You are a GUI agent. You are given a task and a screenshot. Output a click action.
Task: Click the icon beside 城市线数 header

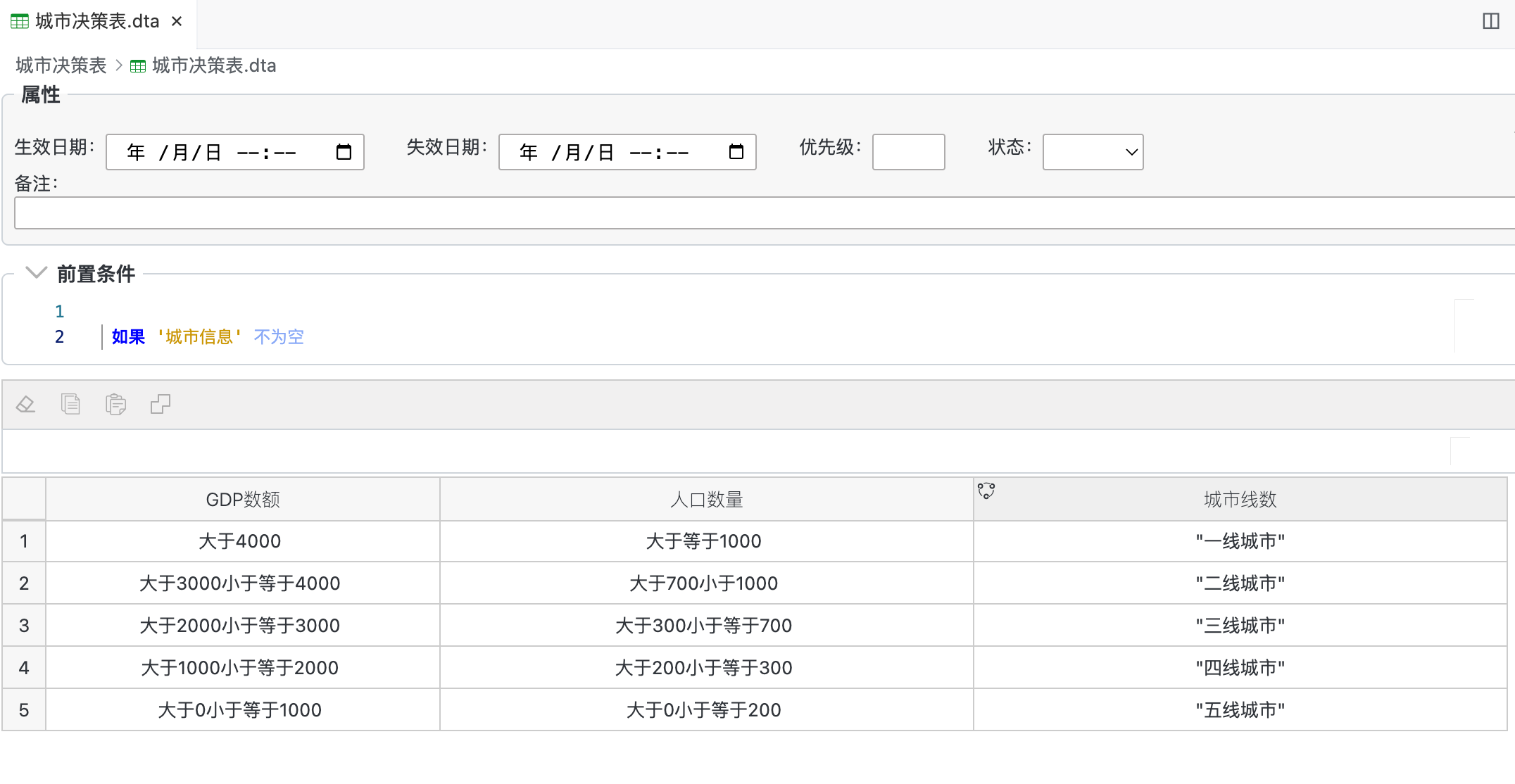(986, 491)
